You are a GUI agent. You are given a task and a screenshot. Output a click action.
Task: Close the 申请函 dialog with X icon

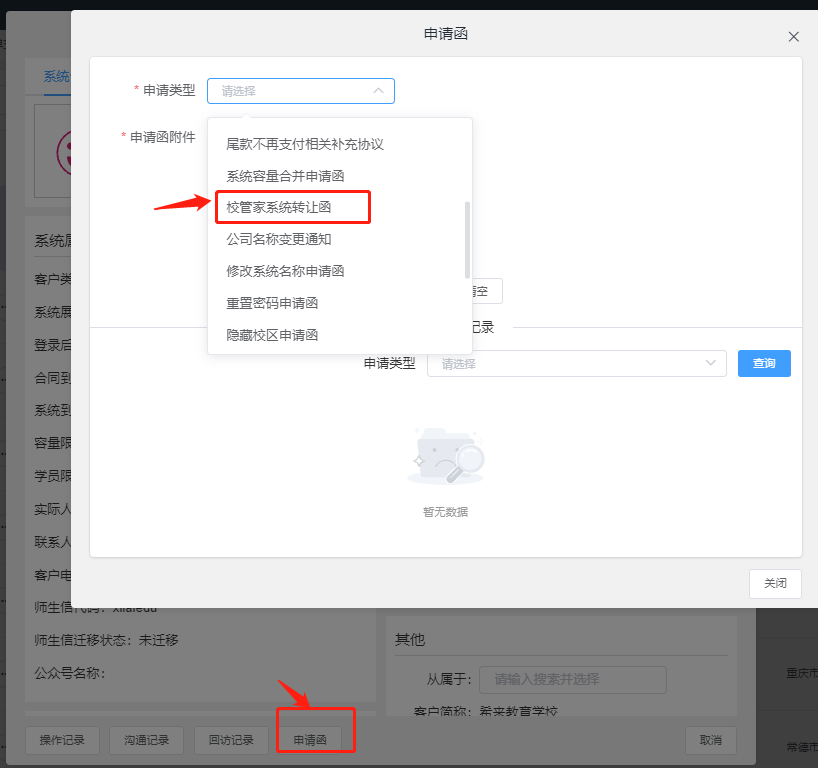coord(793,37)
